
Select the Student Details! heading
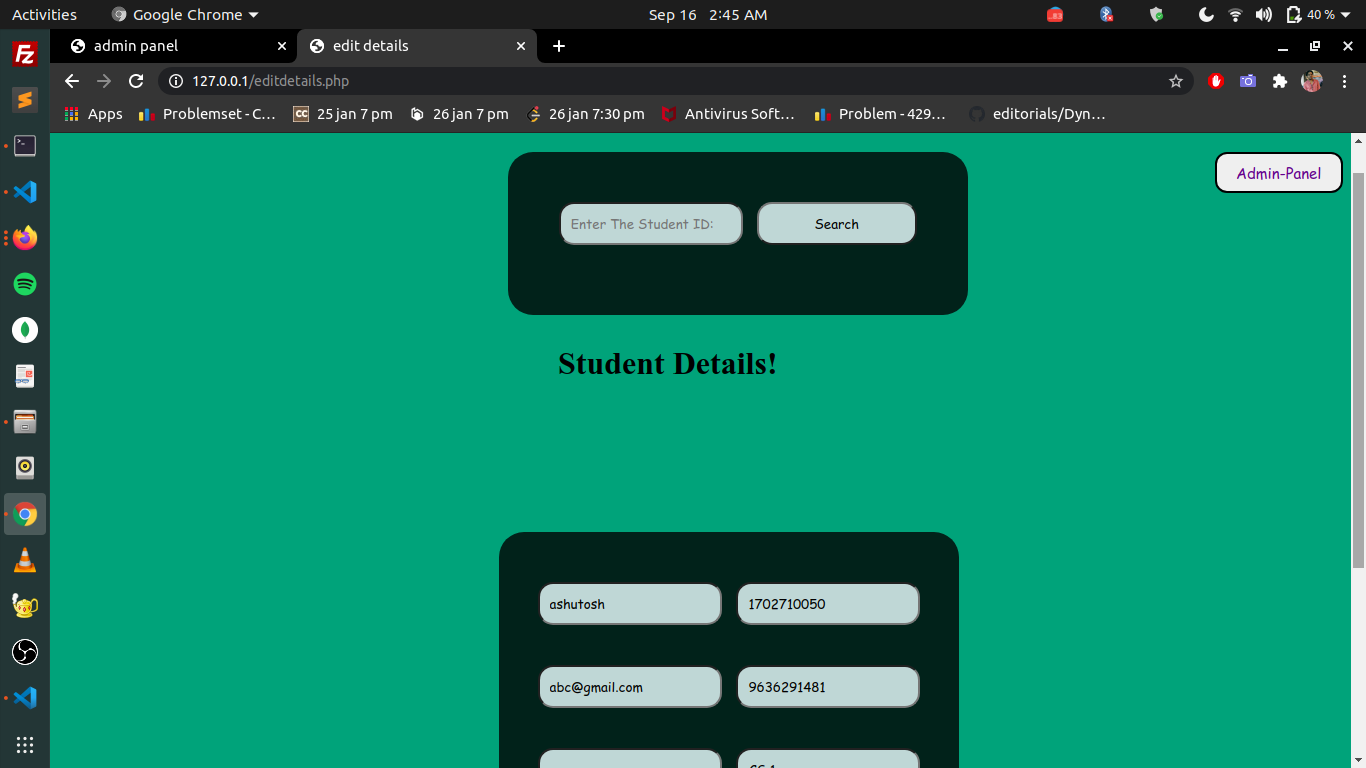[667, 364]
